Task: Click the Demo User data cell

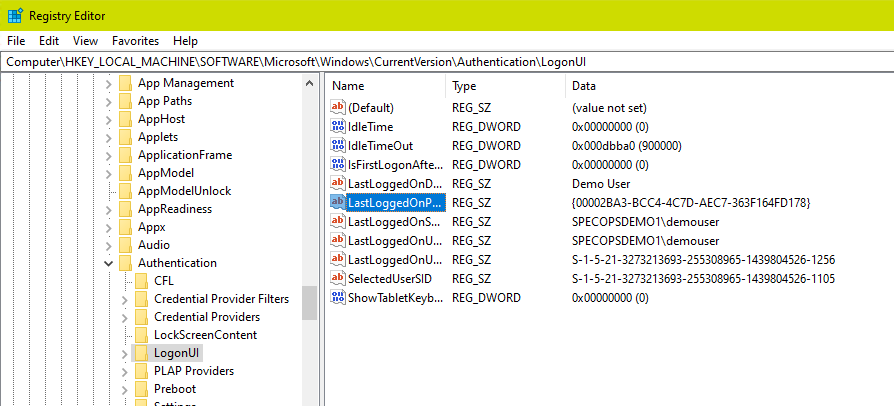Action: (x=601, y=184)
